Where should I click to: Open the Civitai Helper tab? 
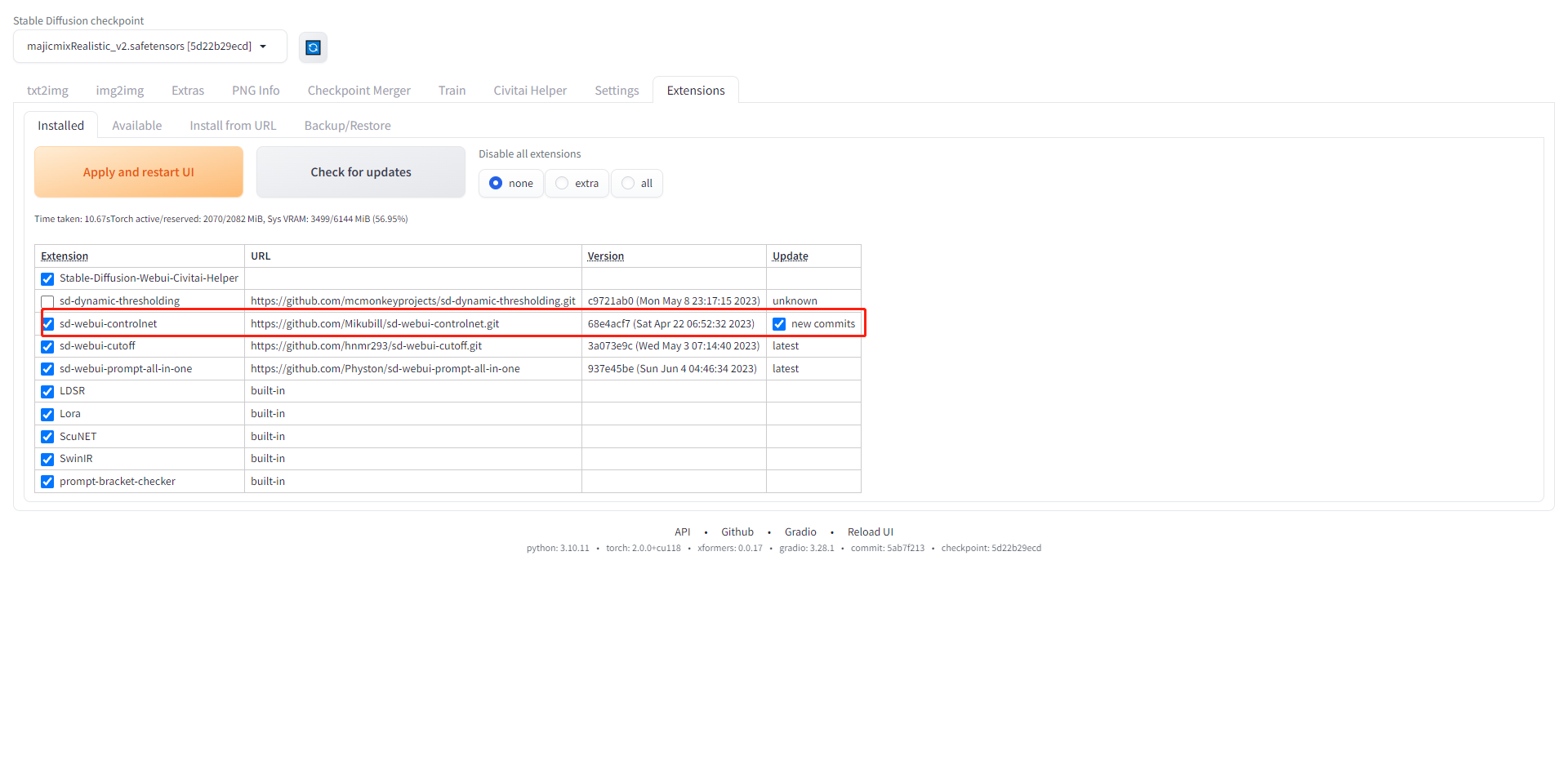tap(529, 91)
